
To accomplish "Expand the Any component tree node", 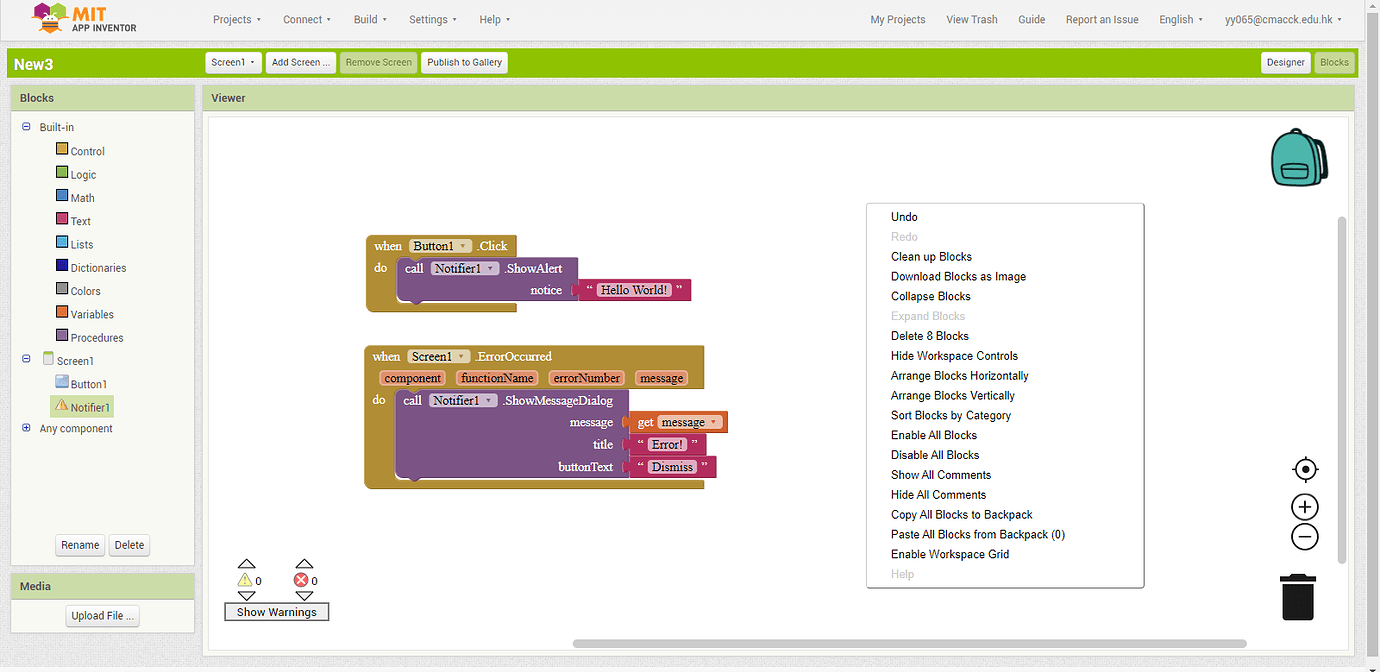I will point(25,428).
